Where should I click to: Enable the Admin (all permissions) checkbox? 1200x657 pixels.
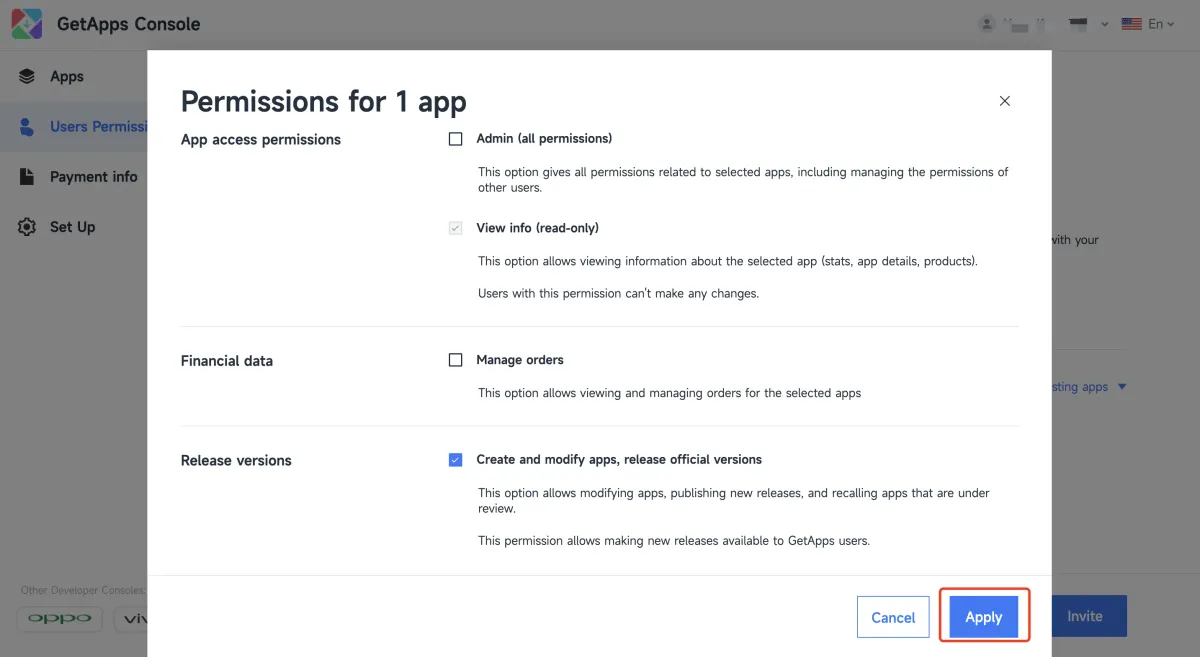[456, 139]
